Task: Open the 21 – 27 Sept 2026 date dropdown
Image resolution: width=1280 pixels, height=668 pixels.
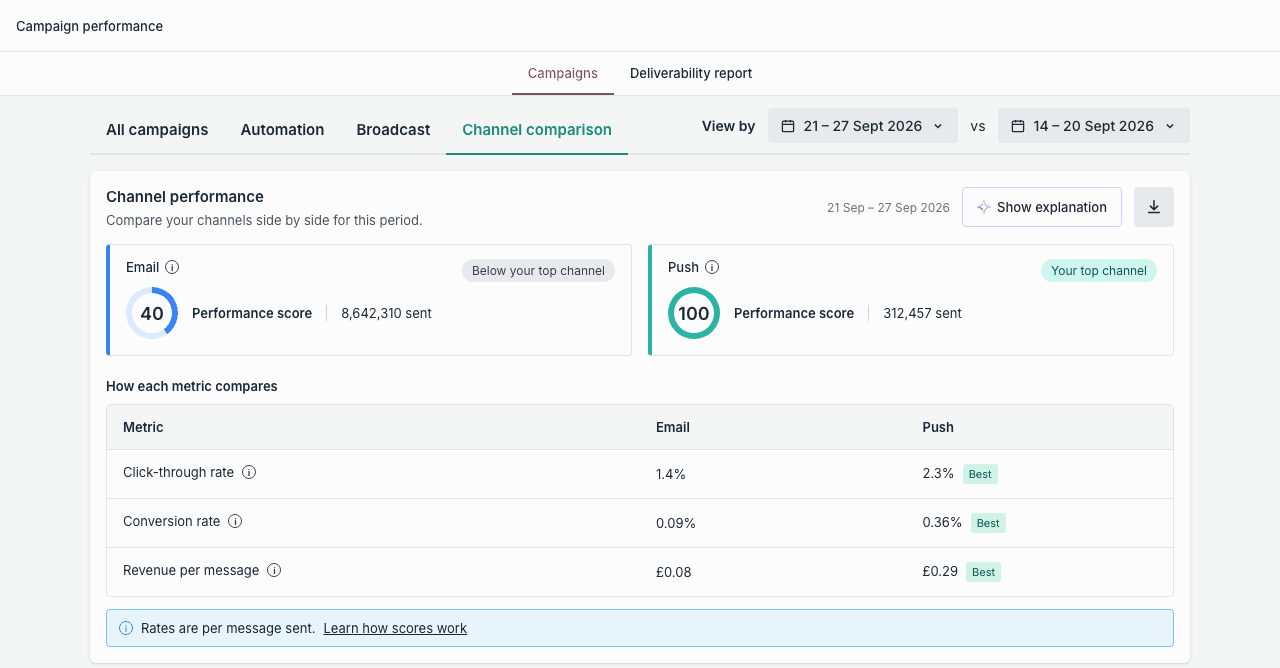Action: pos(863,126)
